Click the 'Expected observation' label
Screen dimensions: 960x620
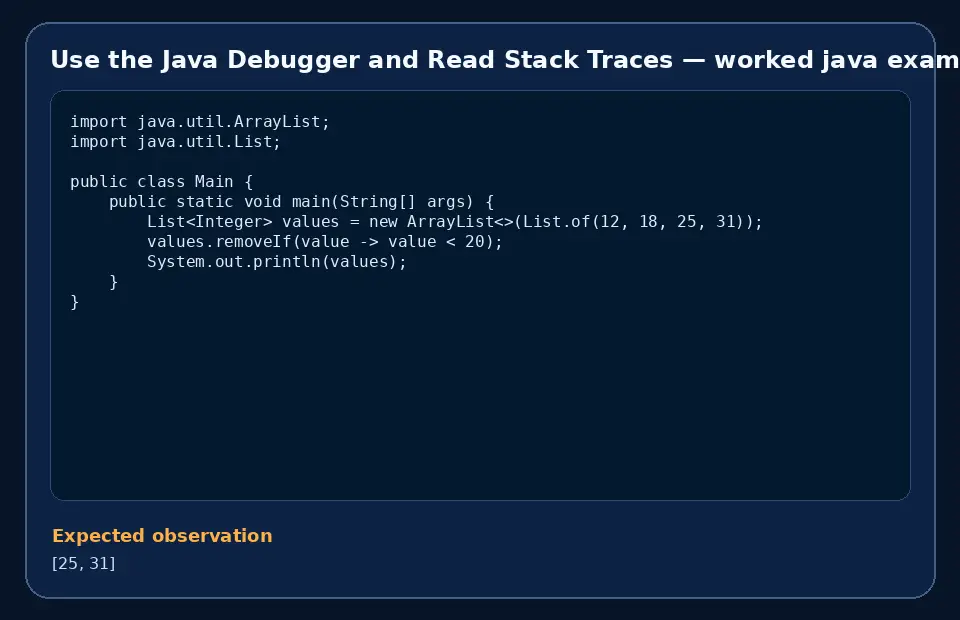162,536
